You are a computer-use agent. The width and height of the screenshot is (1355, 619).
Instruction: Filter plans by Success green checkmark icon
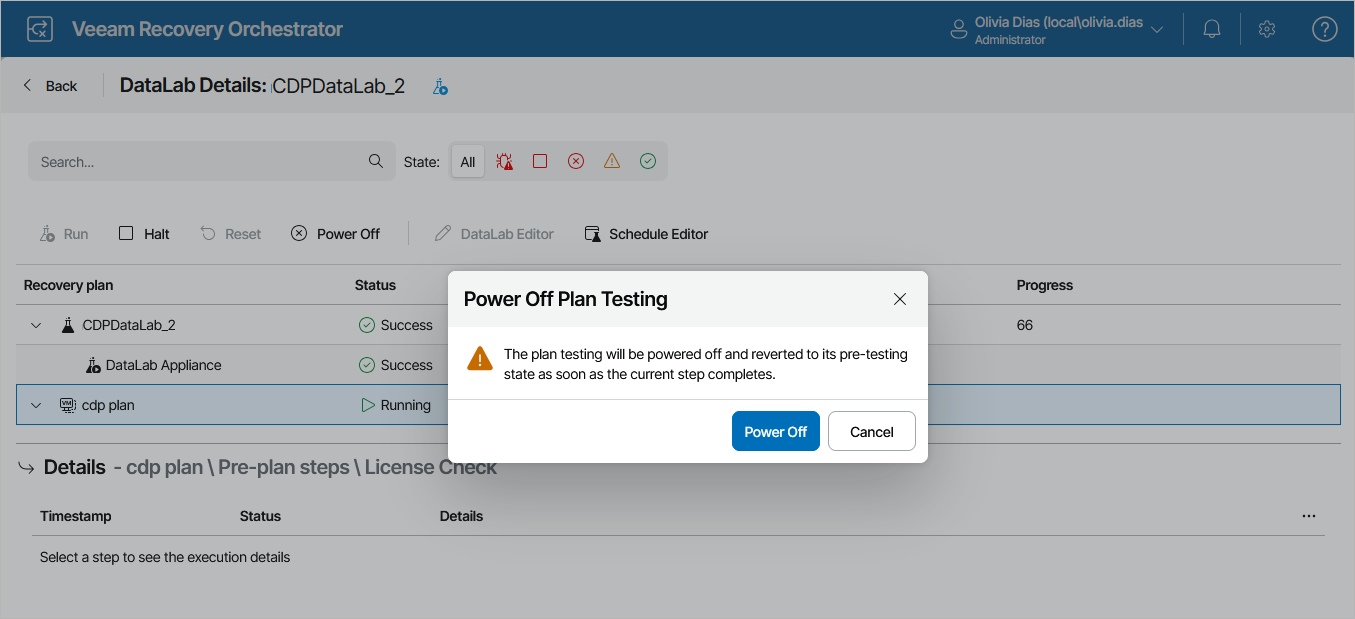[647, 161]
